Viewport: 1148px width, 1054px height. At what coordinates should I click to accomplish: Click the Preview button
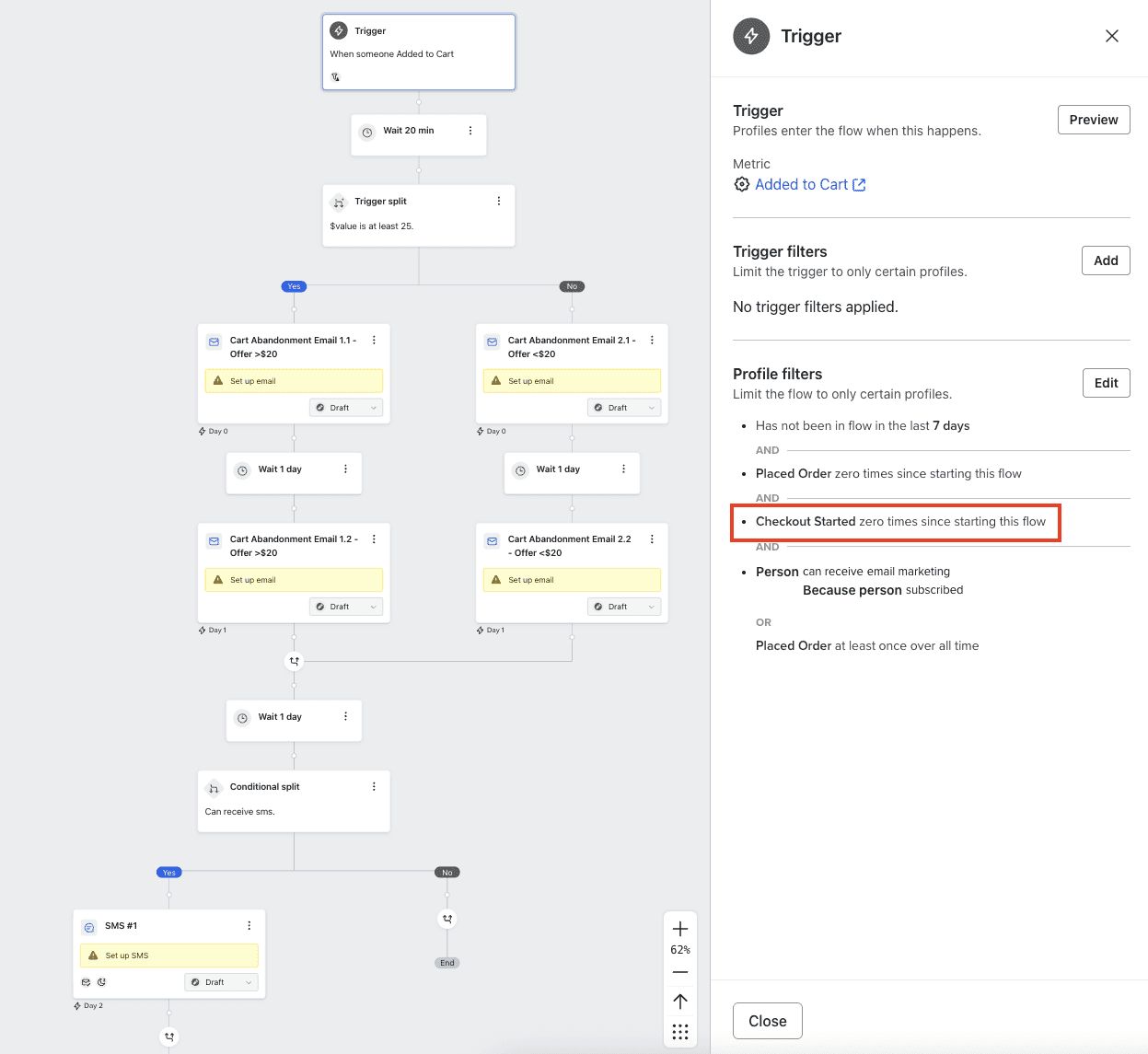tap(1093, 120)
